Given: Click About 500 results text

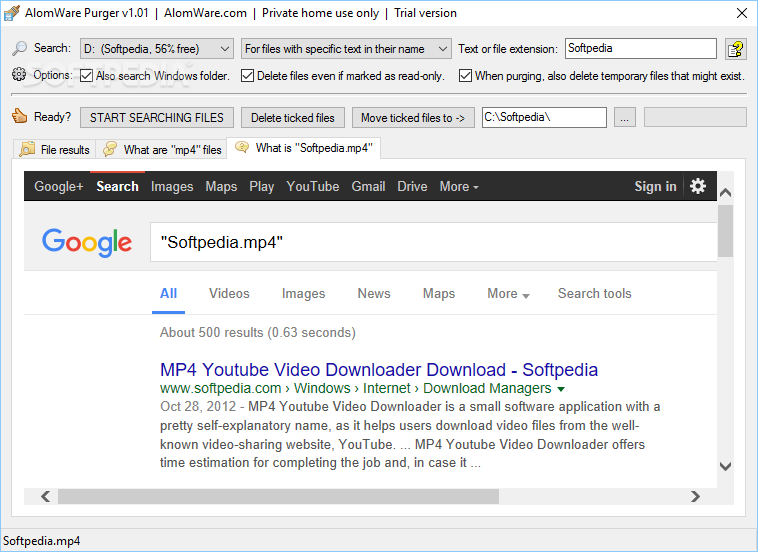Looking at the screenshot, I should pyautogui.click(x=258, y=333).
